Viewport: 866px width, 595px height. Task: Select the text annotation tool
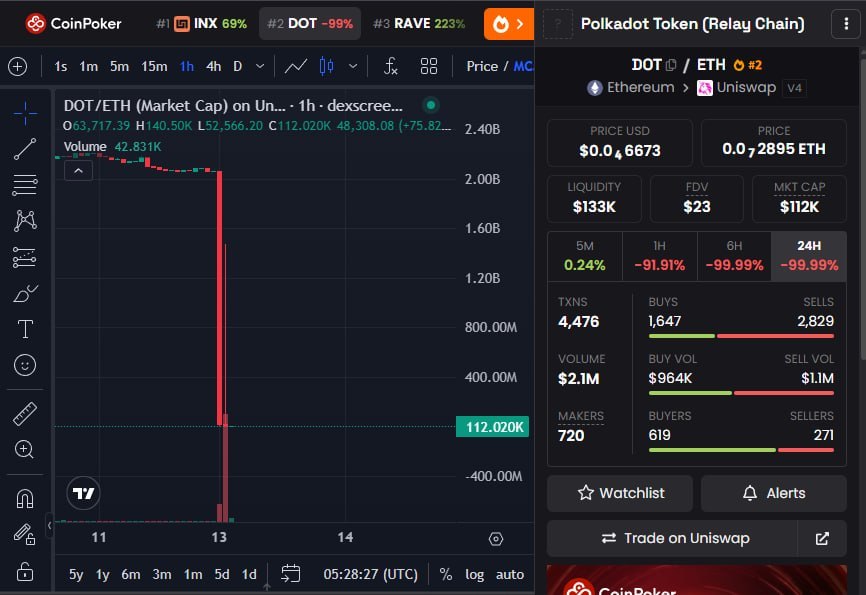click(x=25, y=329)
